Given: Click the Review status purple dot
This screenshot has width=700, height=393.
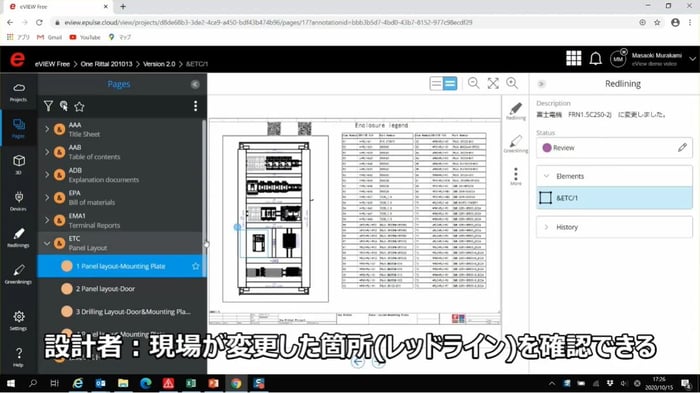Looking at the screenshot, I should coord(547,148).
